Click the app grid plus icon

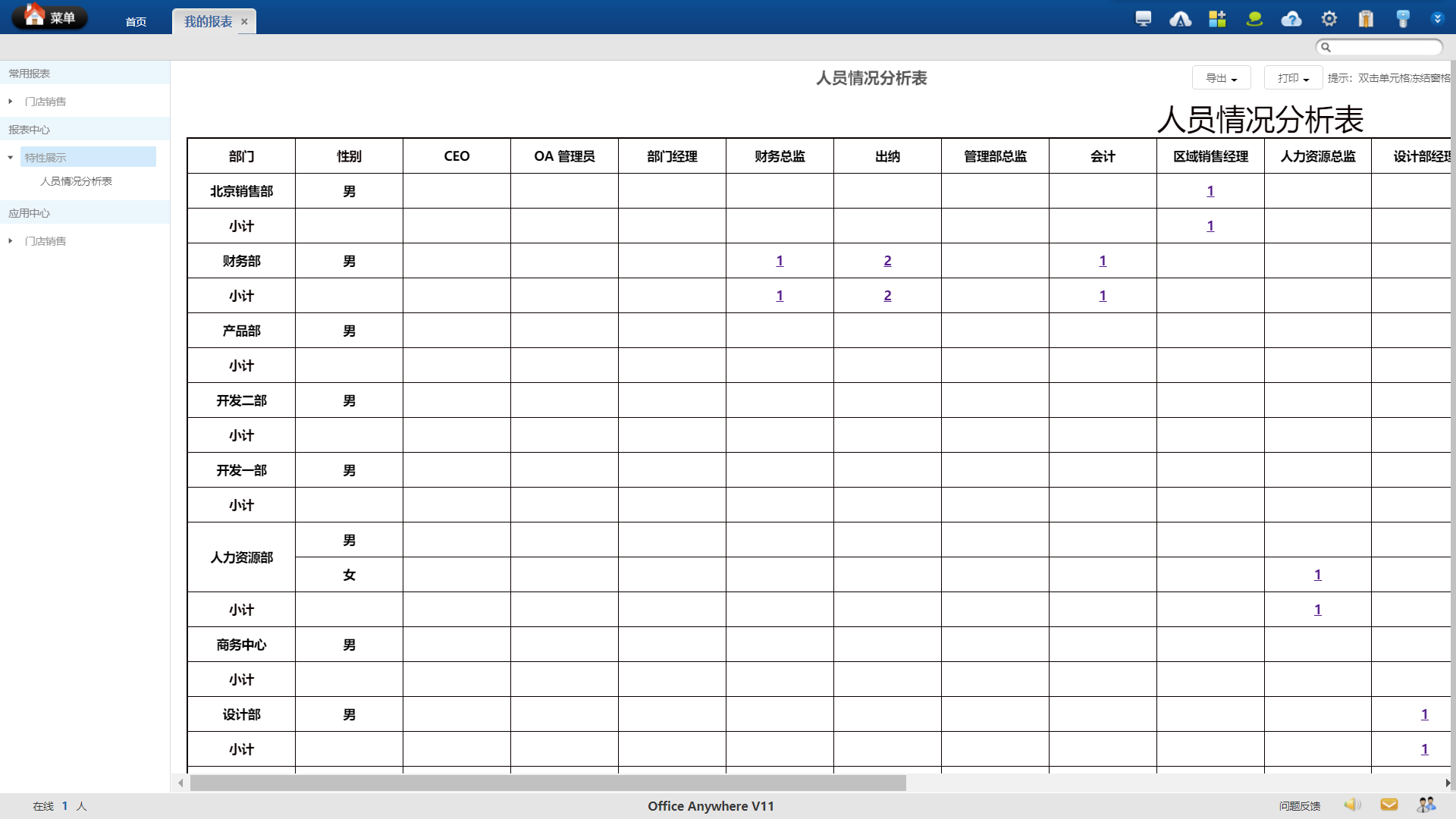(x=1217, y=19)
